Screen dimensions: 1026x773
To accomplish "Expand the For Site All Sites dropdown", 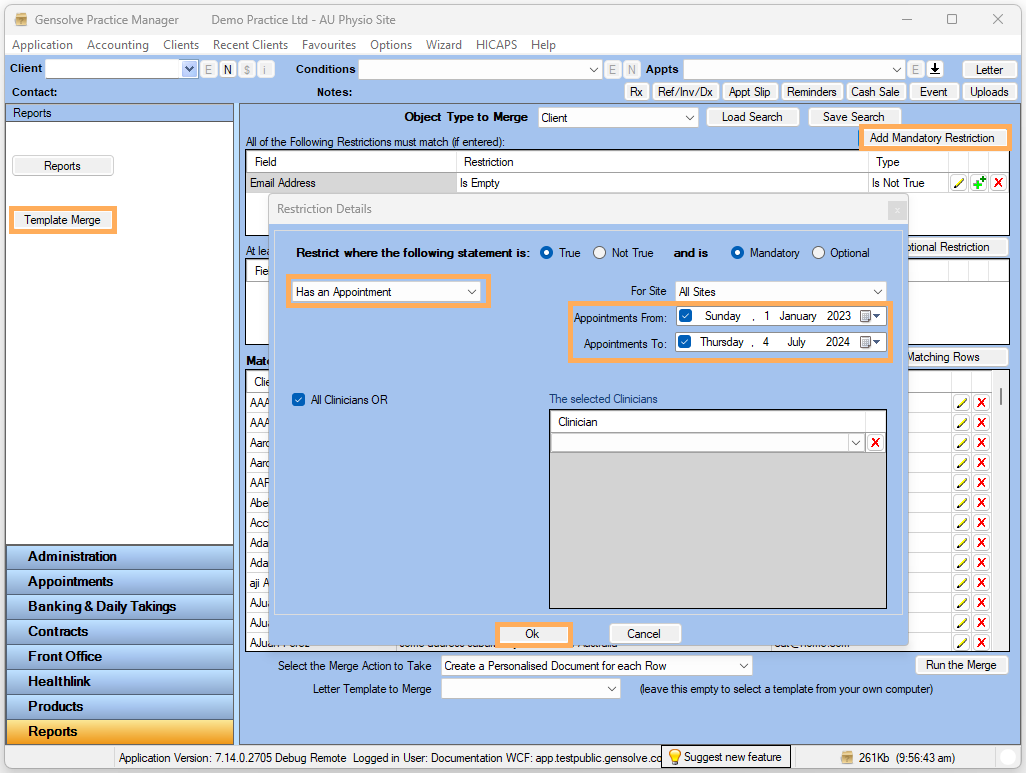I will pyautogui.click(x=878, y=292).
